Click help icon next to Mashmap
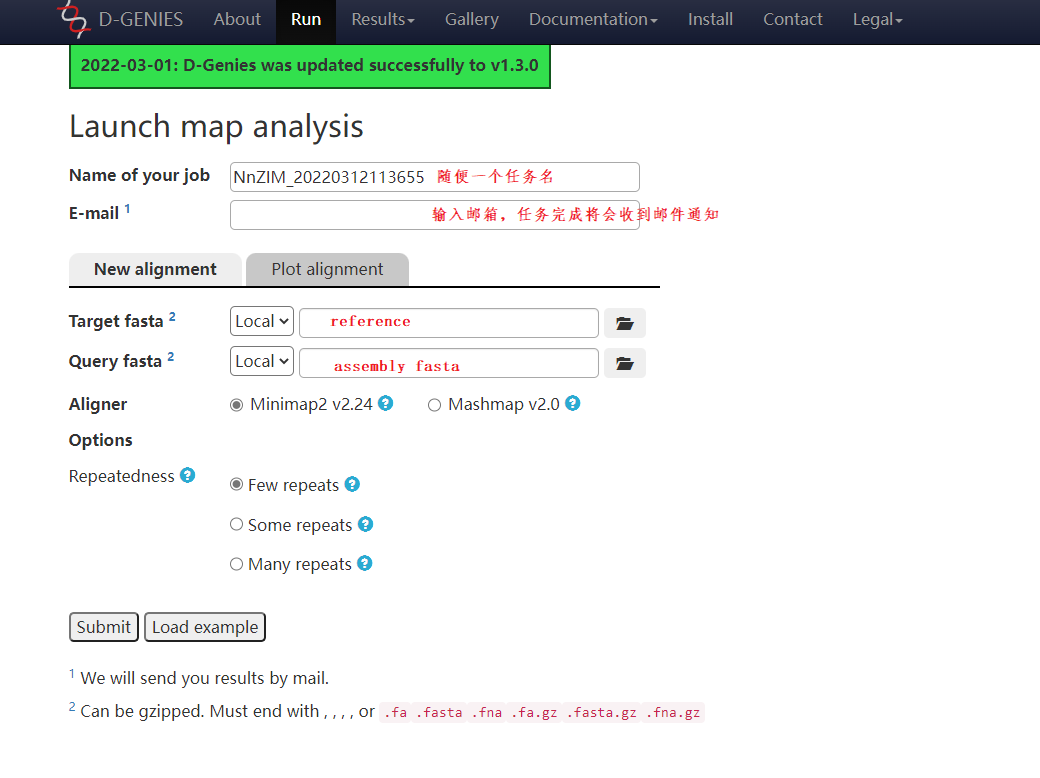This screenshot has width=1040, height=778. pyautogui.click(x=572, y=404)
